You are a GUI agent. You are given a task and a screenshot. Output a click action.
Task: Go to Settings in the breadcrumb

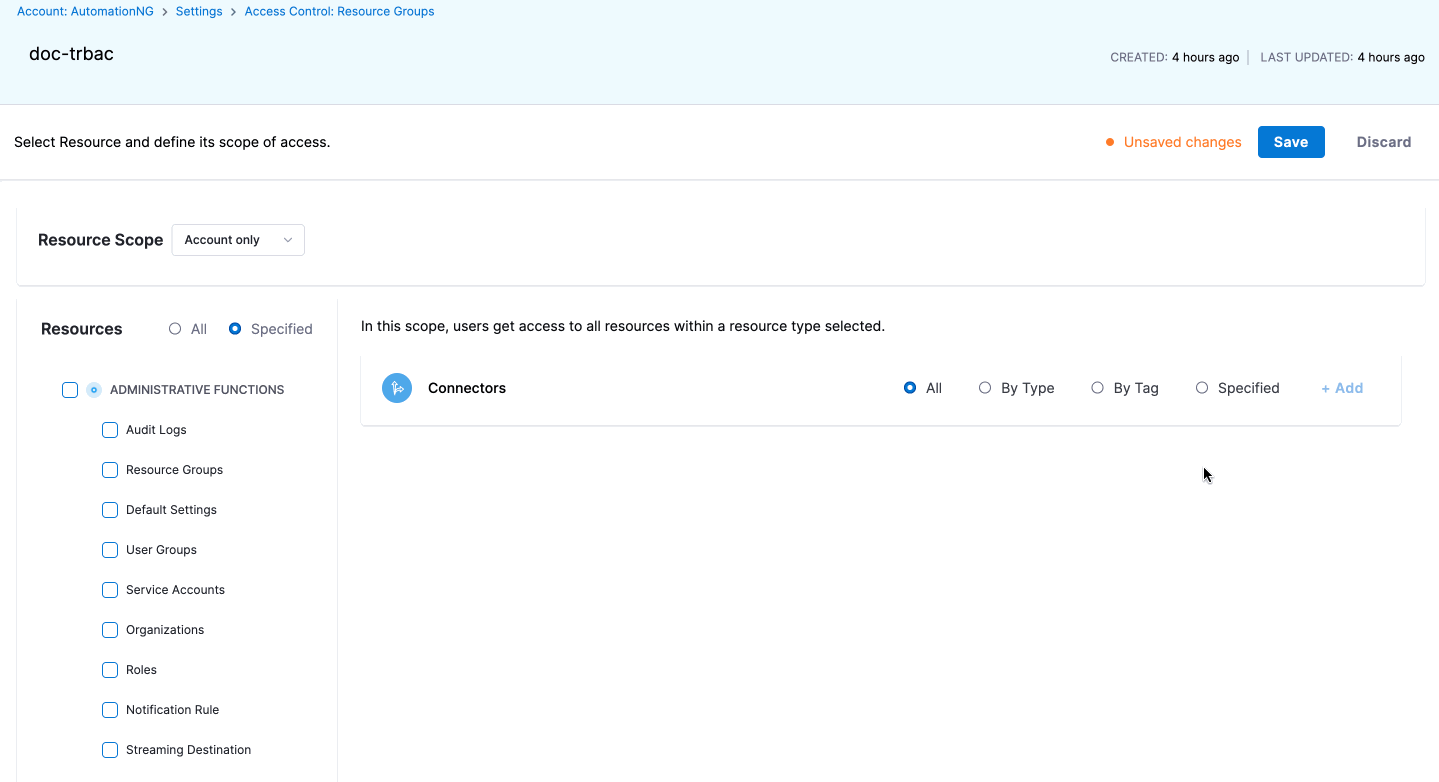(x=199, y=12)
